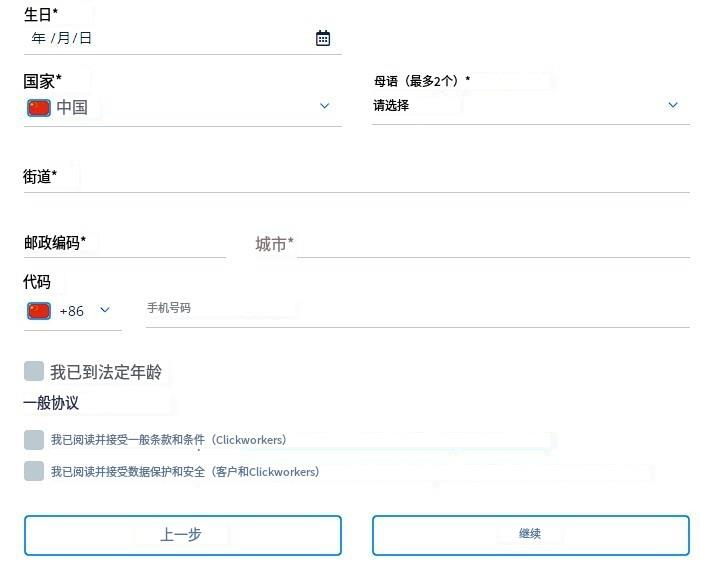Click the China flag beside +86 code
The image size is (701, 566).
tap(39, 311)
